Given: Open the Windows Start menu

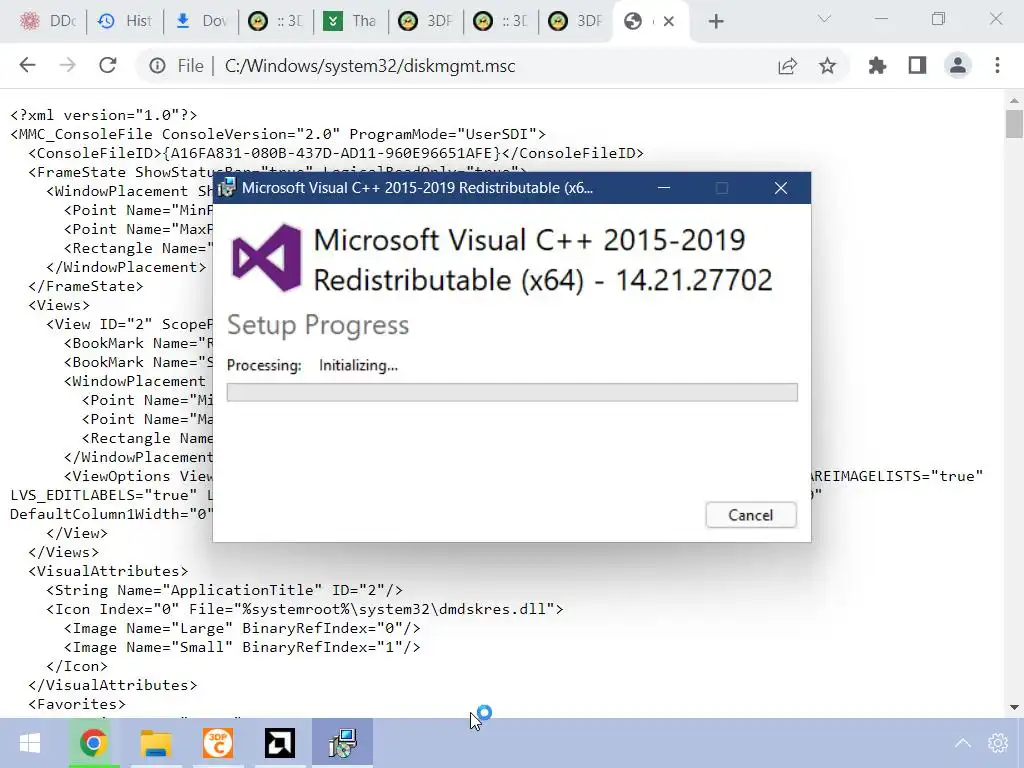Looking at the screenshot, I should coord(30,743).
